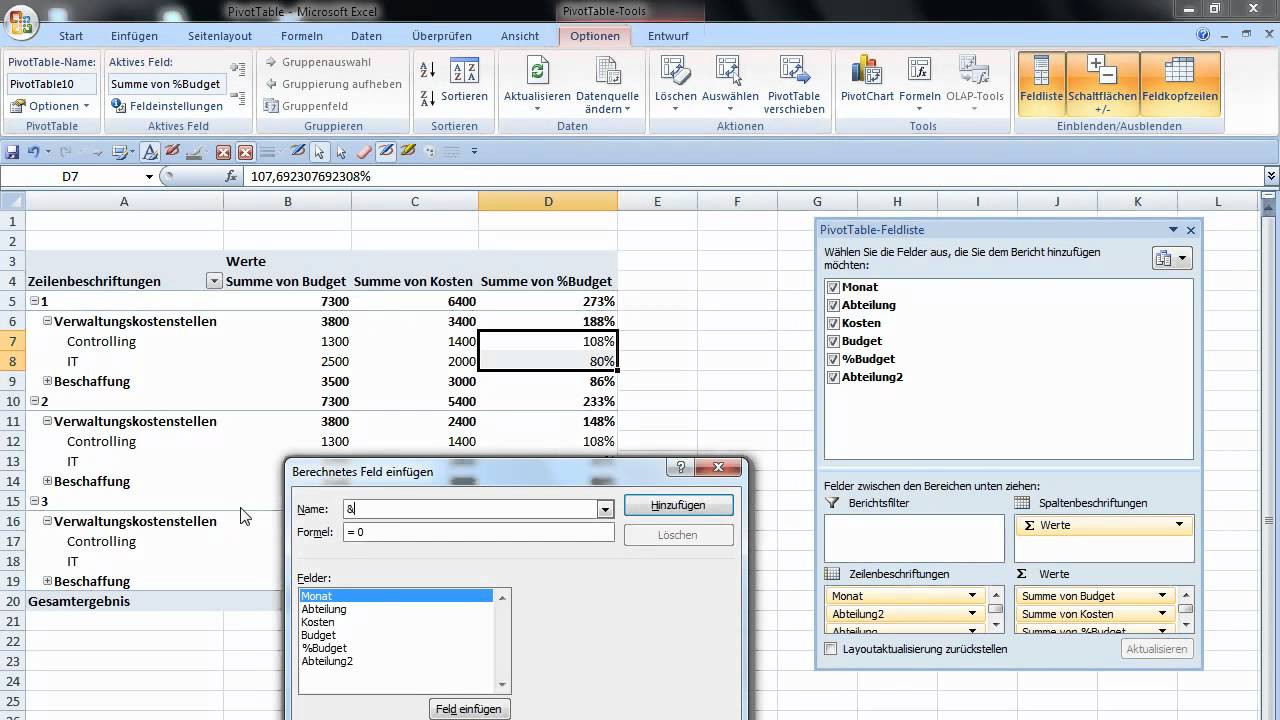Screen dimensions: 1280x720
Task: Save with quick access floppy icon
Action: coord(12,152)
